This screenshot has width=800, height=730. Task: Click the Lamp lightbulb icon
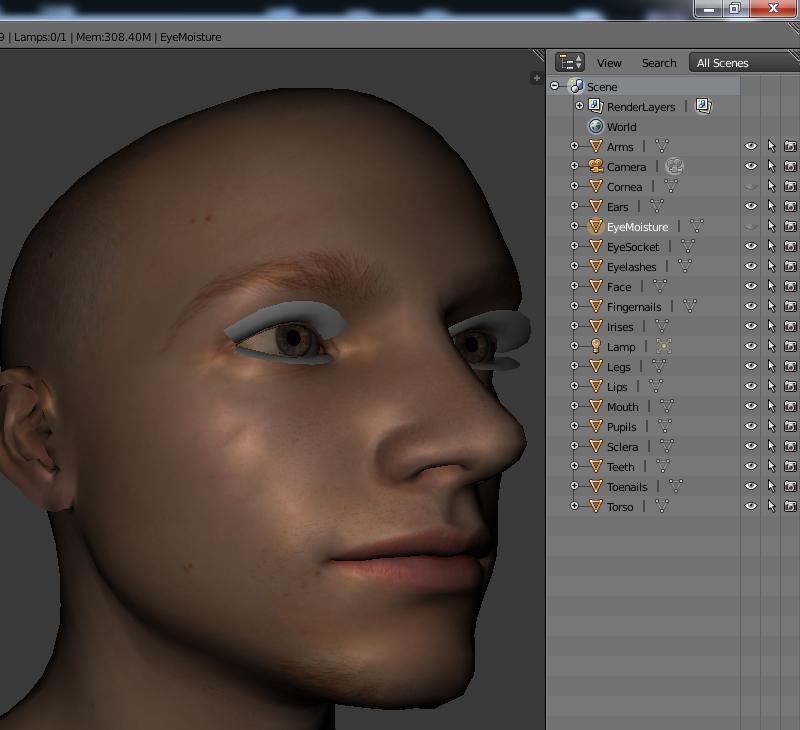(596, 346)
